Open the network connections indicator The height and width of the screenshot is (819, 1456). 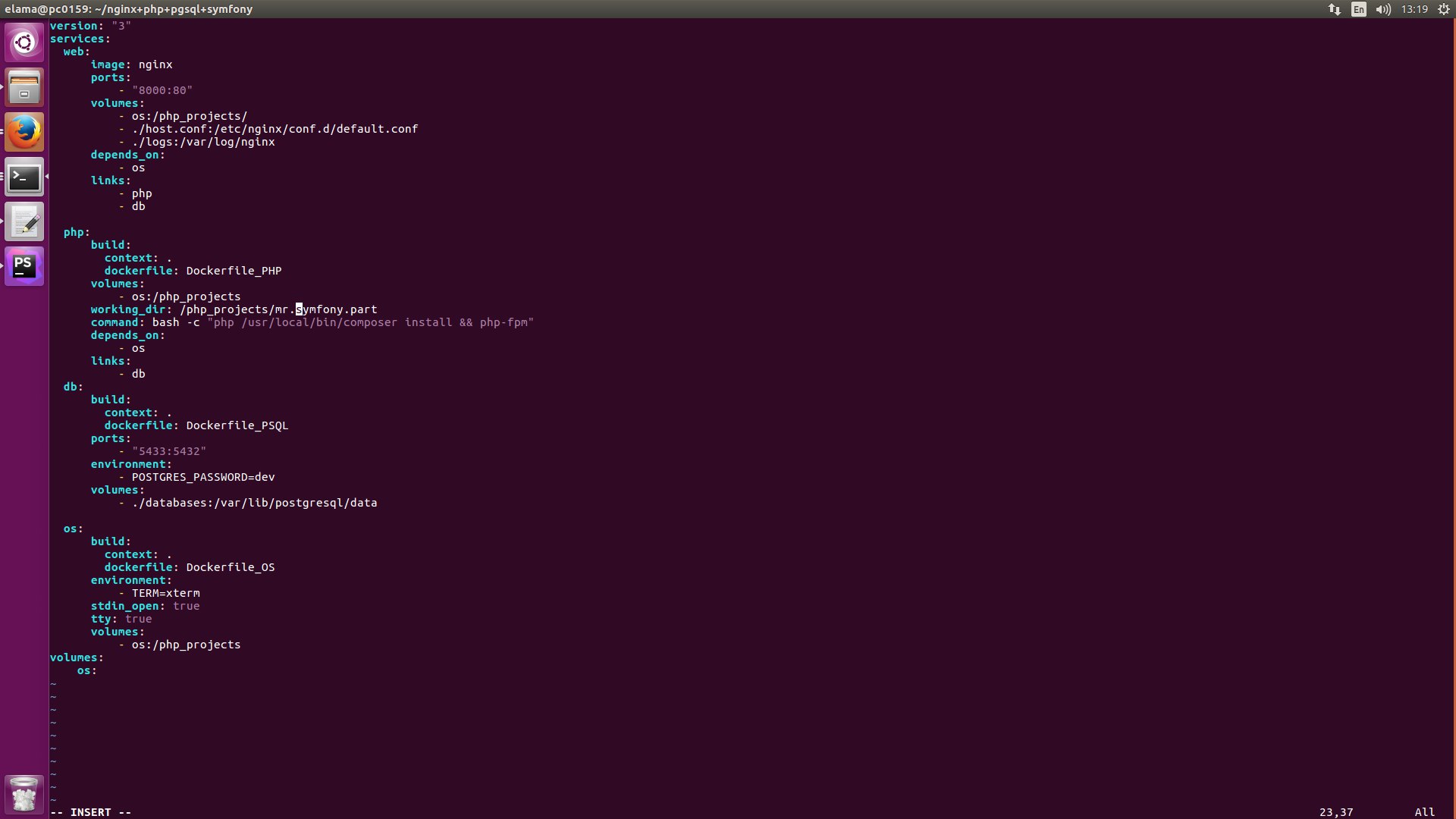[1334, 9]
